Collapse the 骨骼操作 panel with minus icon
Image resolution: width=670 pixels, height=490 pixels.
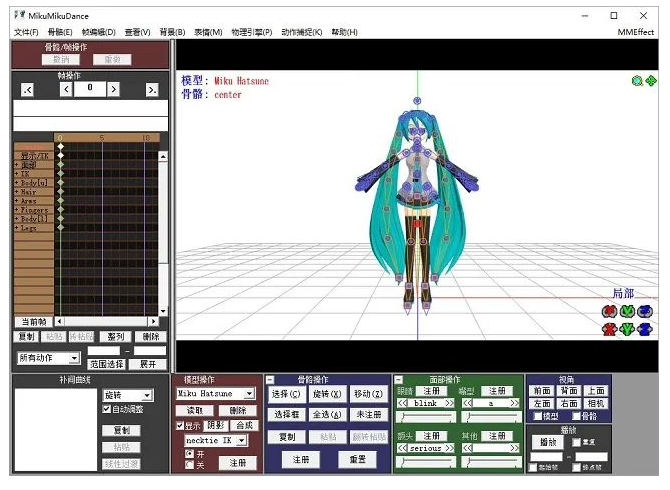[x=270, y=379]
